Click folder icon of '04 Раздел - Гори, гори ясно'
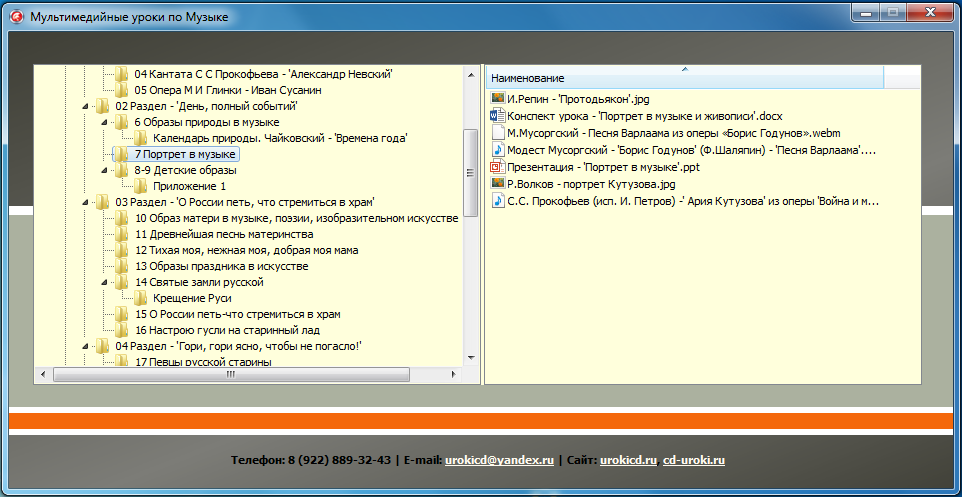 [x=102, y=346]
